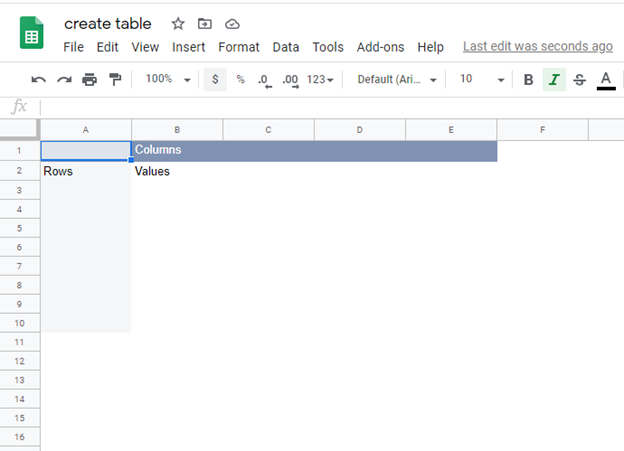Open Last edit was seconds ago link
Viewport: 624px width, 451px height.
click(x=538, y=47)
